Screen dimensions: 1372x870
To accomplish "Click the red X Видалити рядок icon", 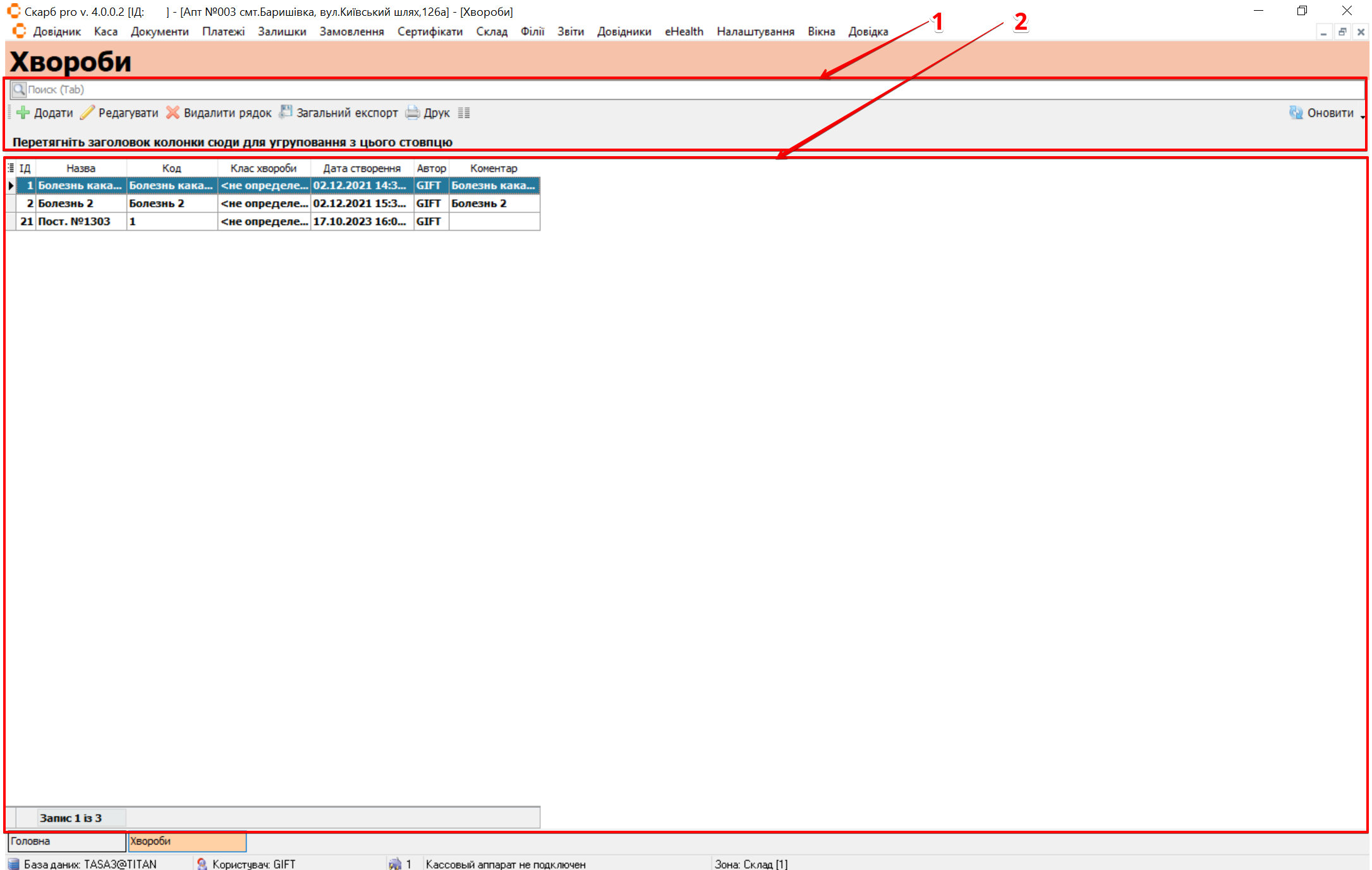I will pos(173,113).
